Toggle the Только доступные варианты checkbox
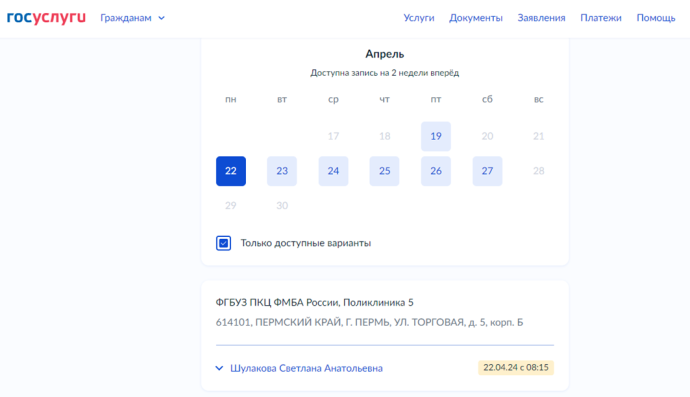 224,243
